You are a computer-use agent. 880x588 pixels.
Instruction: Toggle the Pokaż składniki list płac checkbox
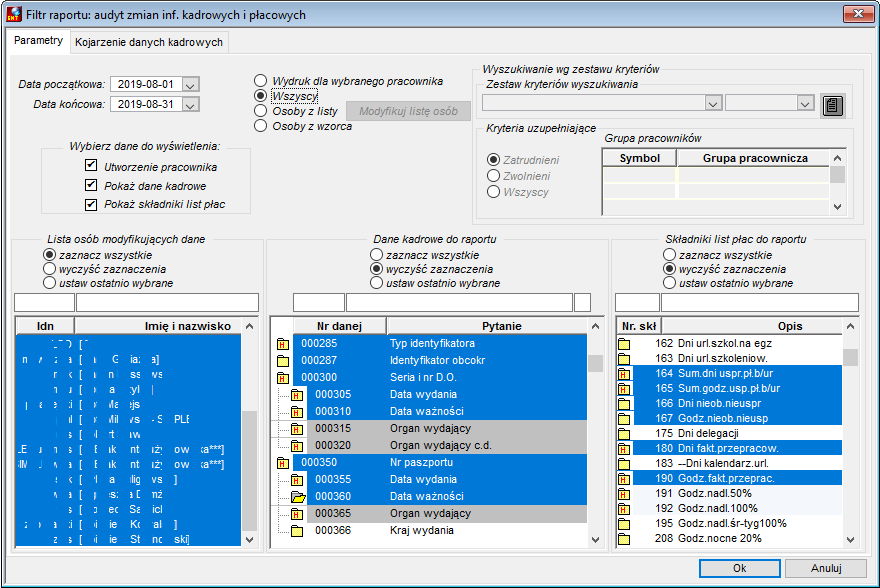pyautogui.click(x=91, y=204)
